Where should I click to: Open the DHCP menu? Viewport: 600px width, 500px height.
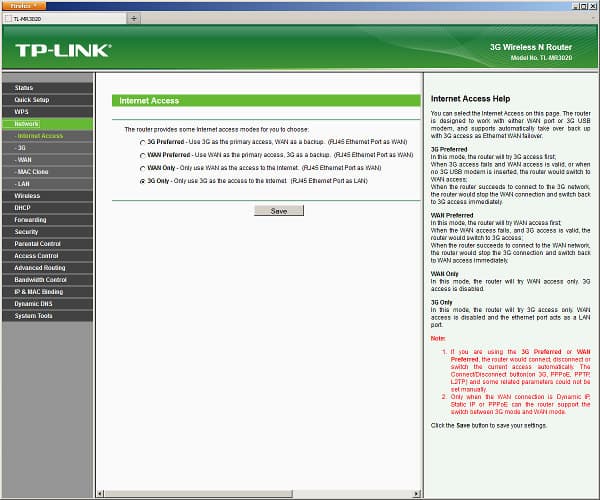click(x=47, y=208)
